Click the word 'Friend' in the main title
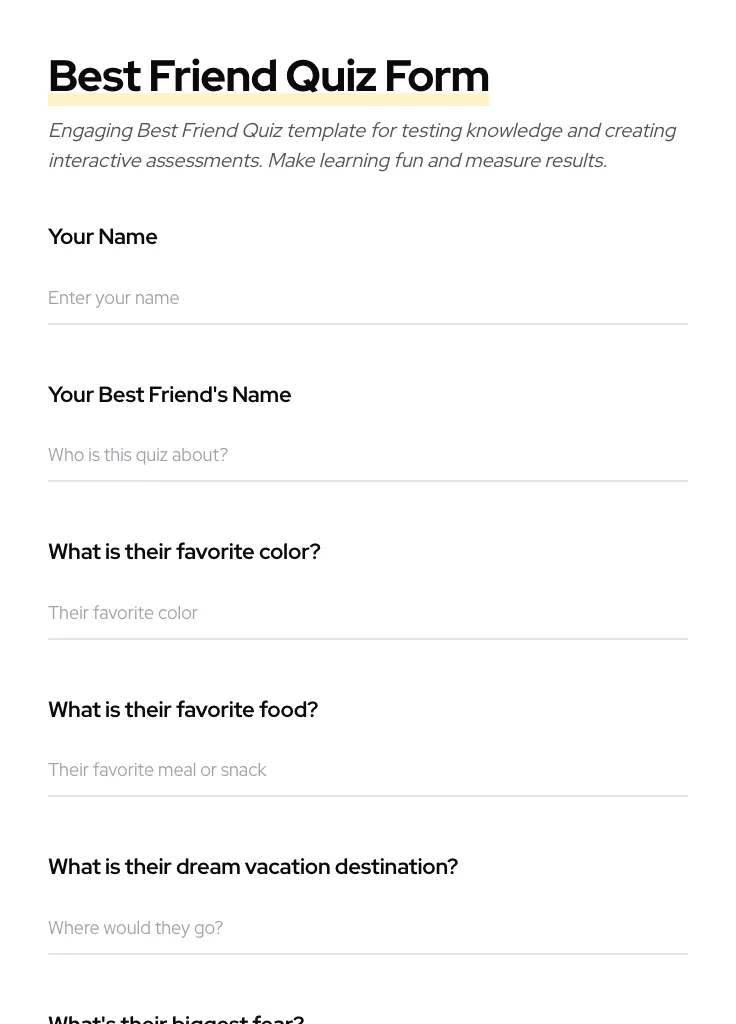Viewport: 736px width, 1024px height. point(213,76)
